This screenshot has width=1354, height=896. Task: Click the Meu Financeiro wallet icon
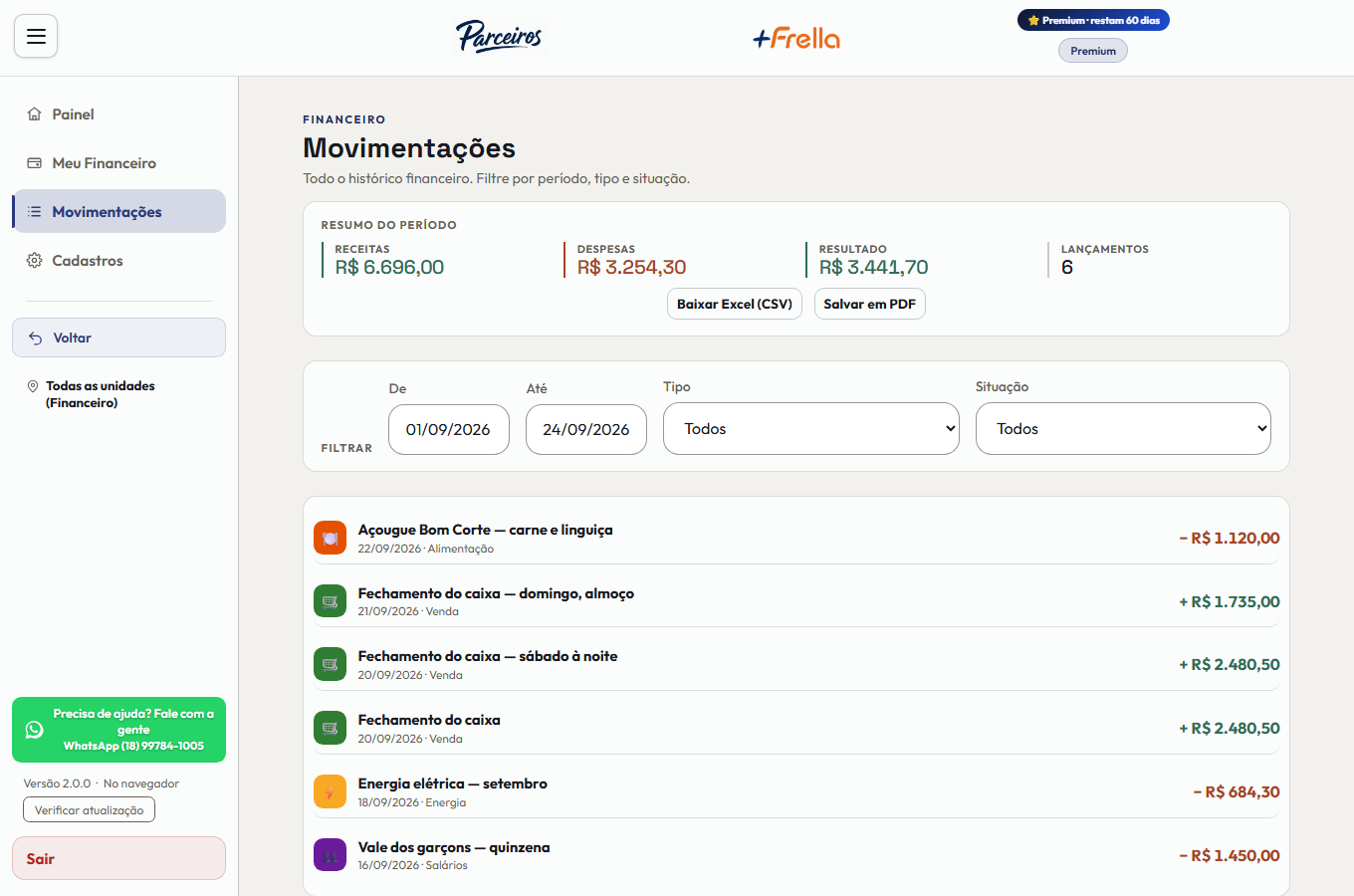pyautogui.click(x=35, y=163)
